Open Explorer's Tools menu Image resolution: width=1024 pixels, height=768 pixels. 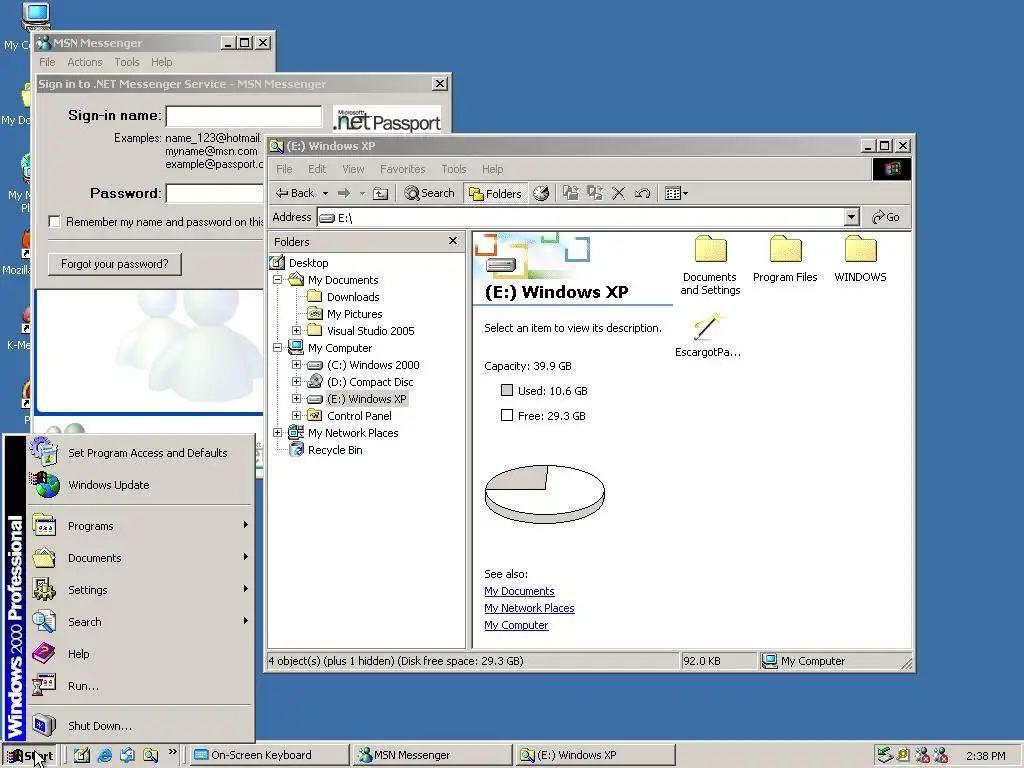pyautogui.click(x=453, y=169)
